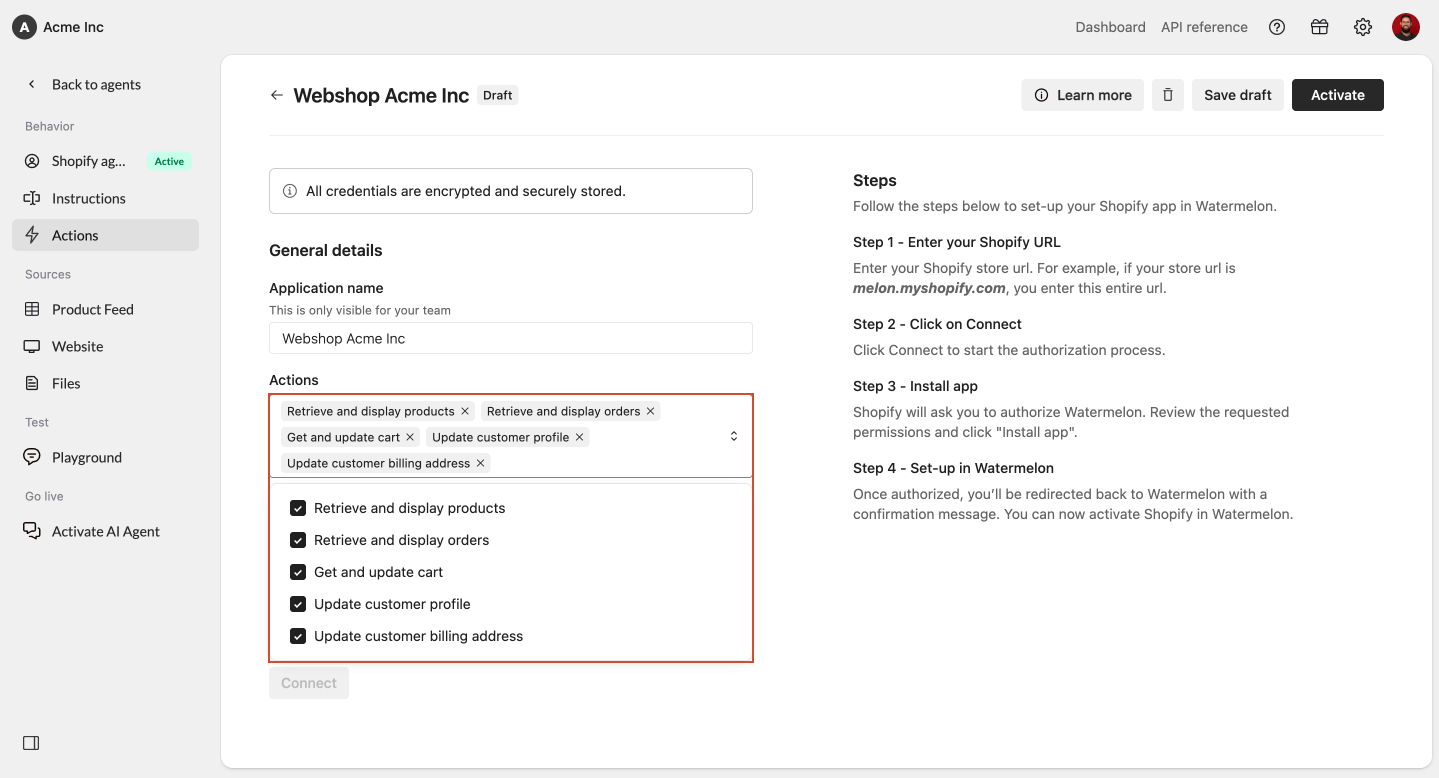Click the Acme Inc logo icon
1439x778 pixels.
tap(24, 27)
